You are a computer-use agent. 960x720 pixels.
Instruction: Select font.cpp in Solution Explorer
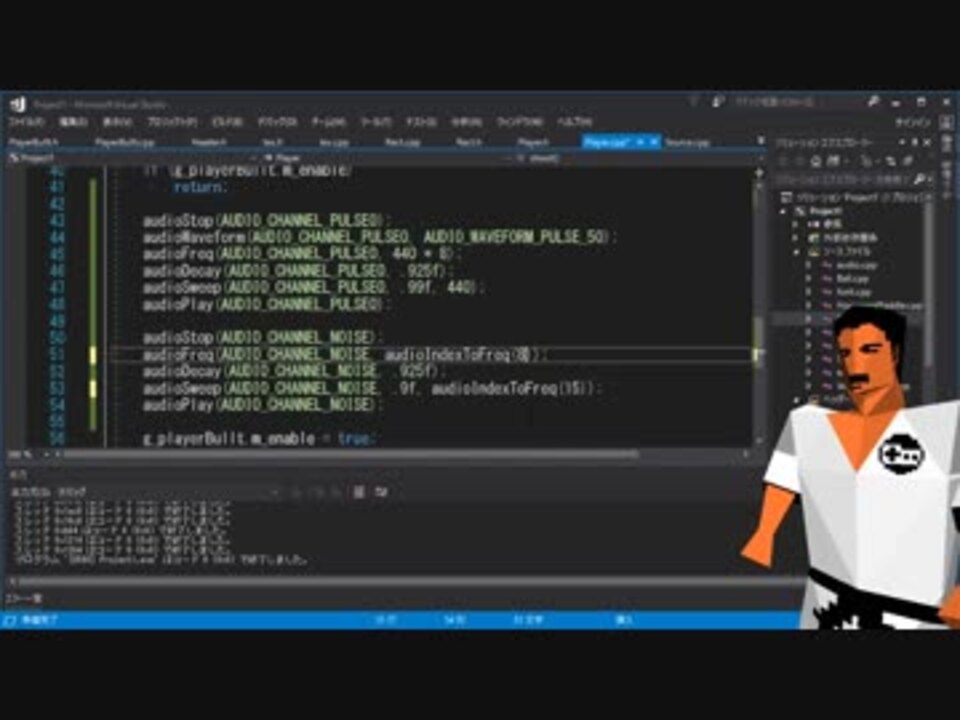tap(853, 293)
